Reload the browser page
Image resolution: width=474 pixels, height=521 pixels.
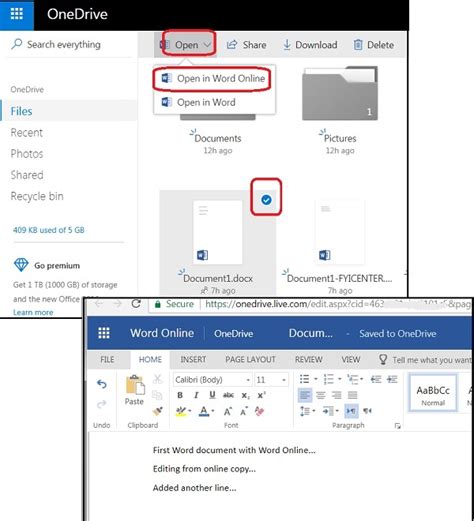[136, 304]
